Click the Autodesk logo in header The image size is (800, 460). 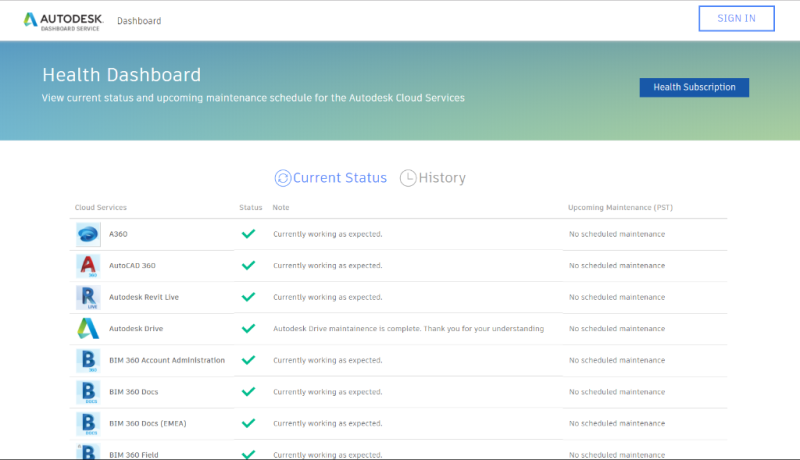(63, 21)
